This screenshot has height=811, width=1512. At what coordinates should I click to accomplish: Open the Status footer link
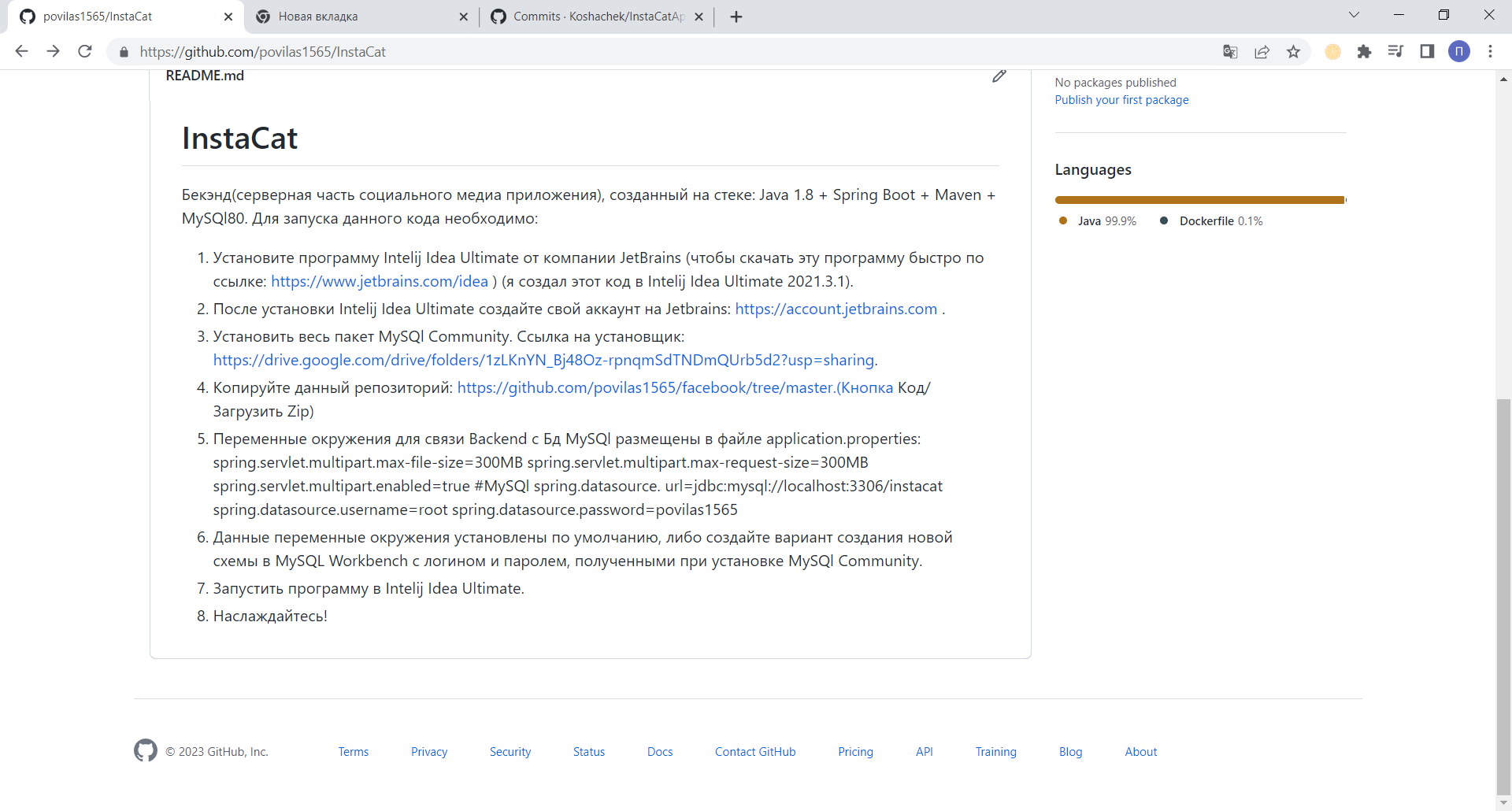coord(589,752)
